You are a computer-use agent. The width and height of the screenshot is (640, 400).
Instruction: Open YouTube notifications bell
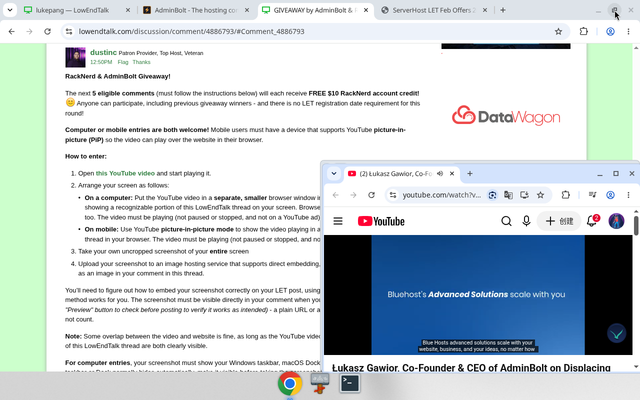593,221
